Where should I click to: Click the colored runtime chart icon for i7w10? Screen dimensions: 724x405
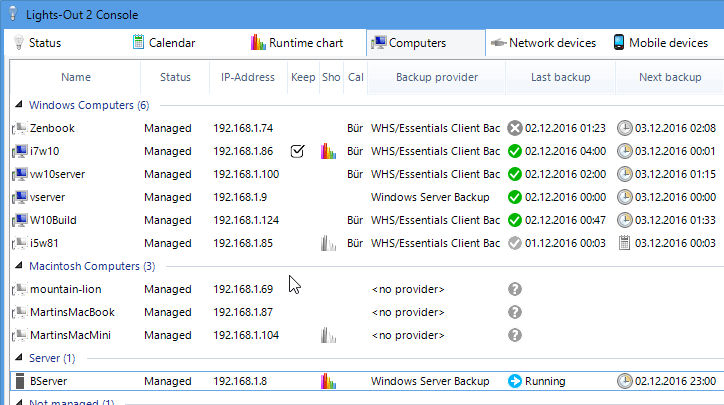tap(328, 151)
